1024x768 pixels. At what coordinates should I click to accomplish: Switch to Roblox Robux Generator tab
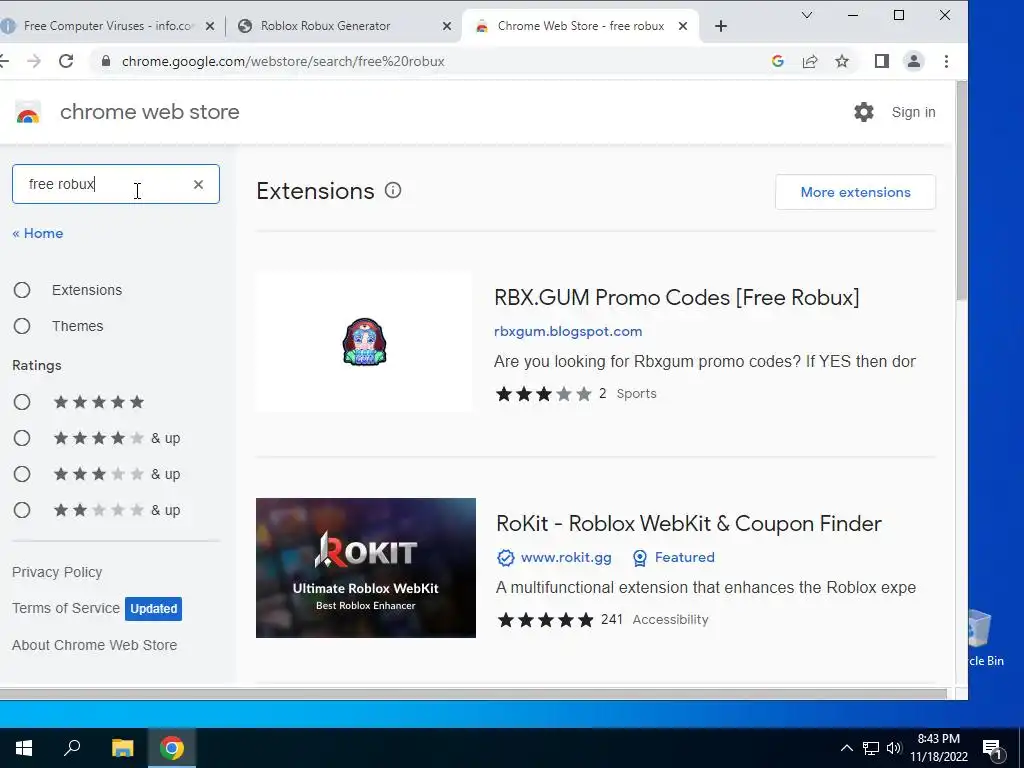[x=327, y=26]
